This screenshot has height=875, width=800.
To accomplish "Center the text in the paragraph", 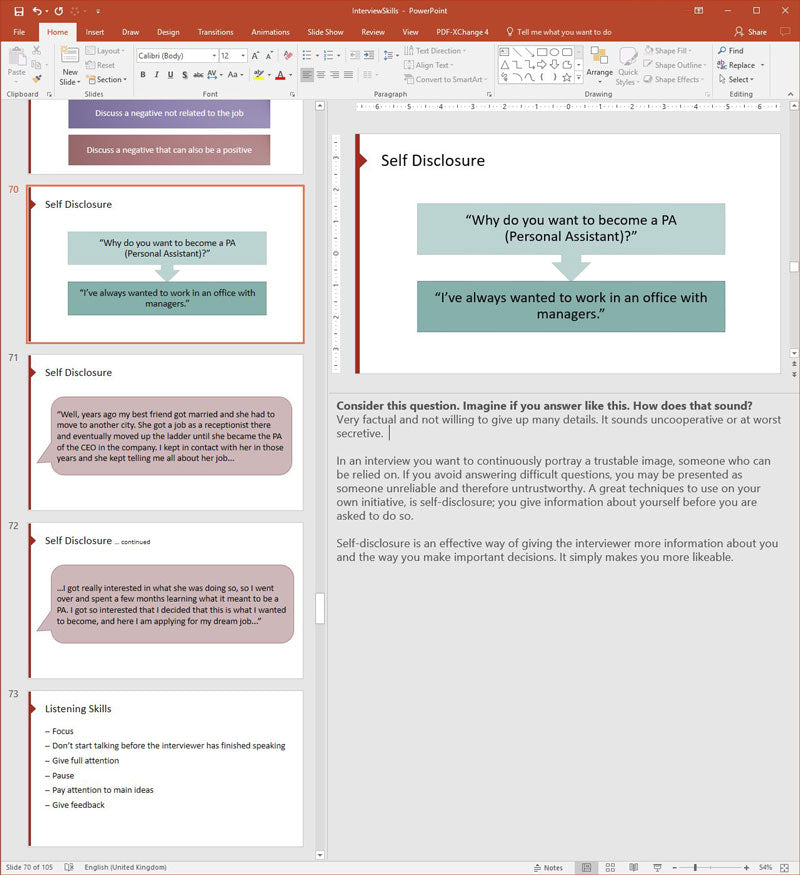I will pos(321,74).
